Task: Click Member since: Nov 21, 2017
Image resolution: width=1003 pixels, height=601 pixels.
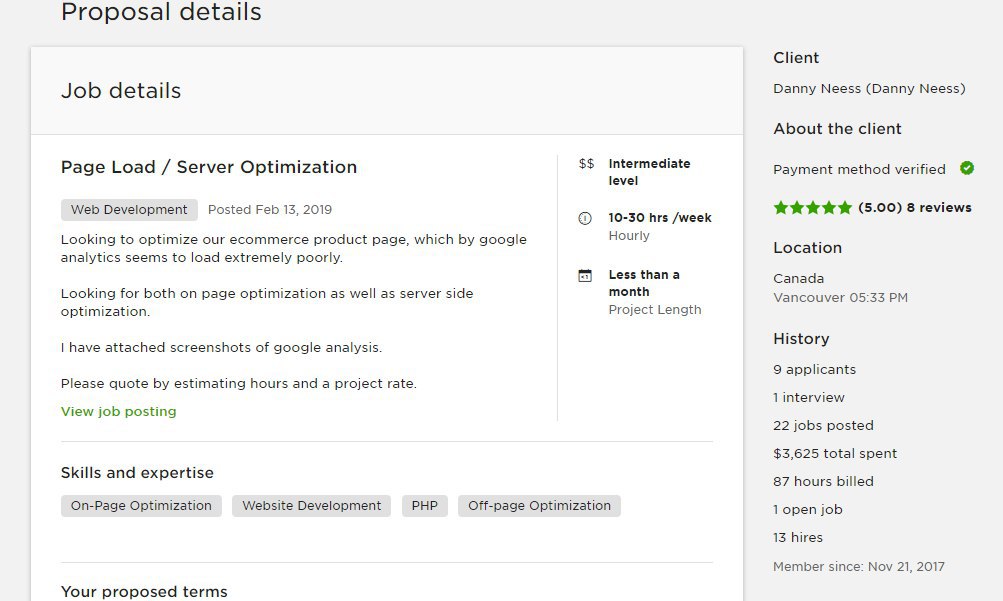Action: pyautogui.click(x=858, y=566)
